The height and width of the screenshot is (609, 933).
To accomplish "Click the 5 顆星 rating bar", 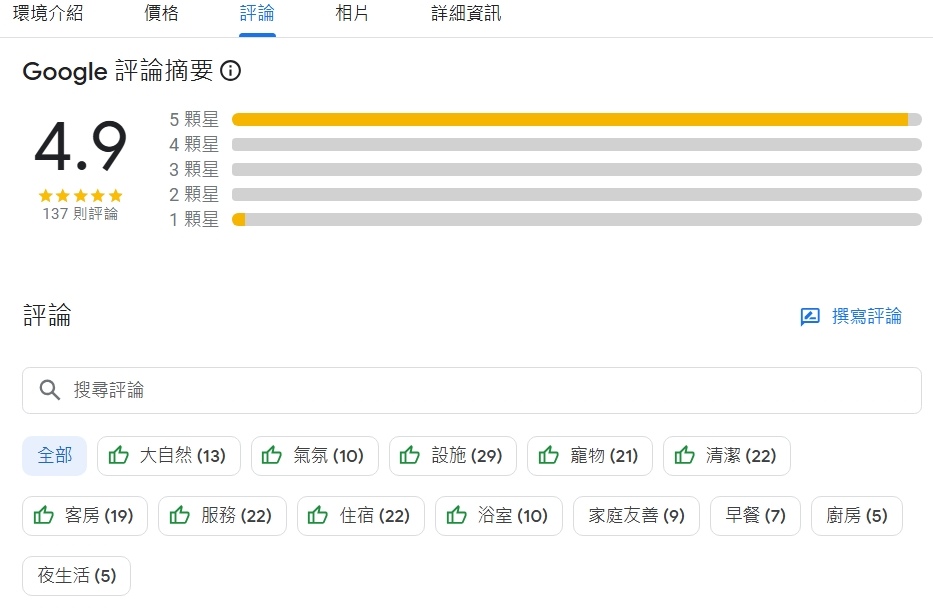I will (x=576, y=119).
